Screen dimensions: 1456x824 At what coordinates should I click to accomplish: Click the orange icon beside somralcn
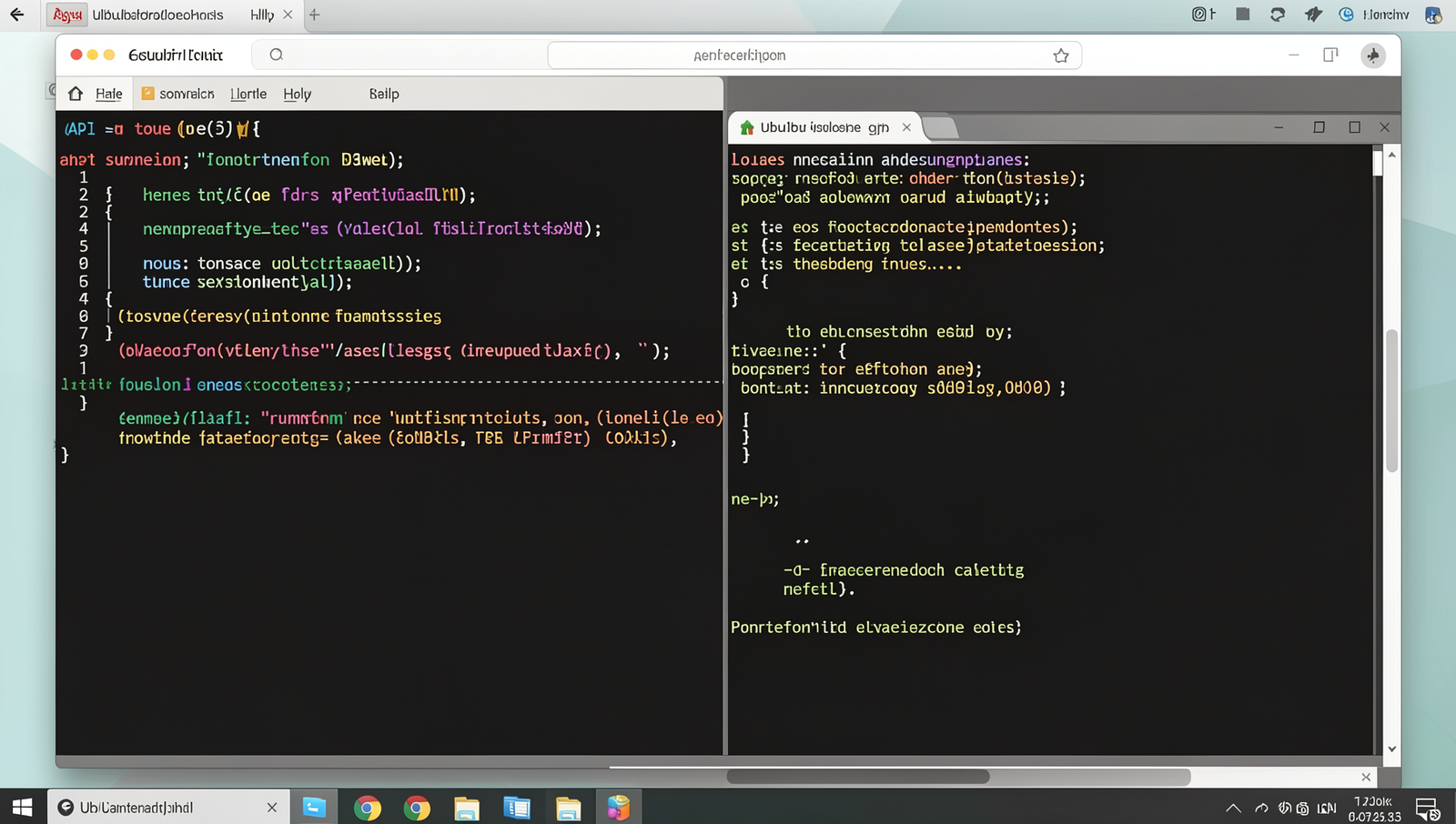(x=147, y=93)
